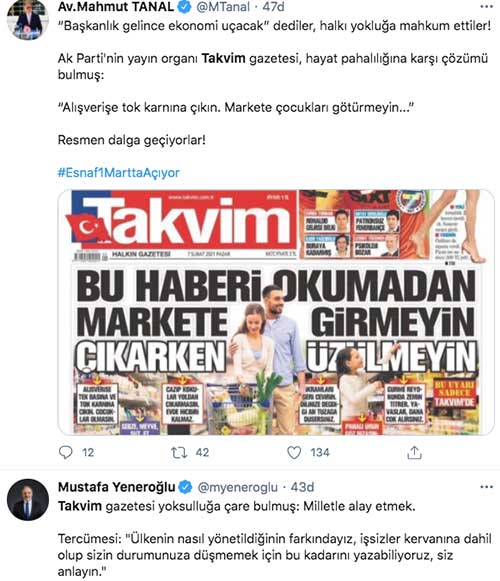Retweet the Mahmut Tanal tweet

coord(179,452)
